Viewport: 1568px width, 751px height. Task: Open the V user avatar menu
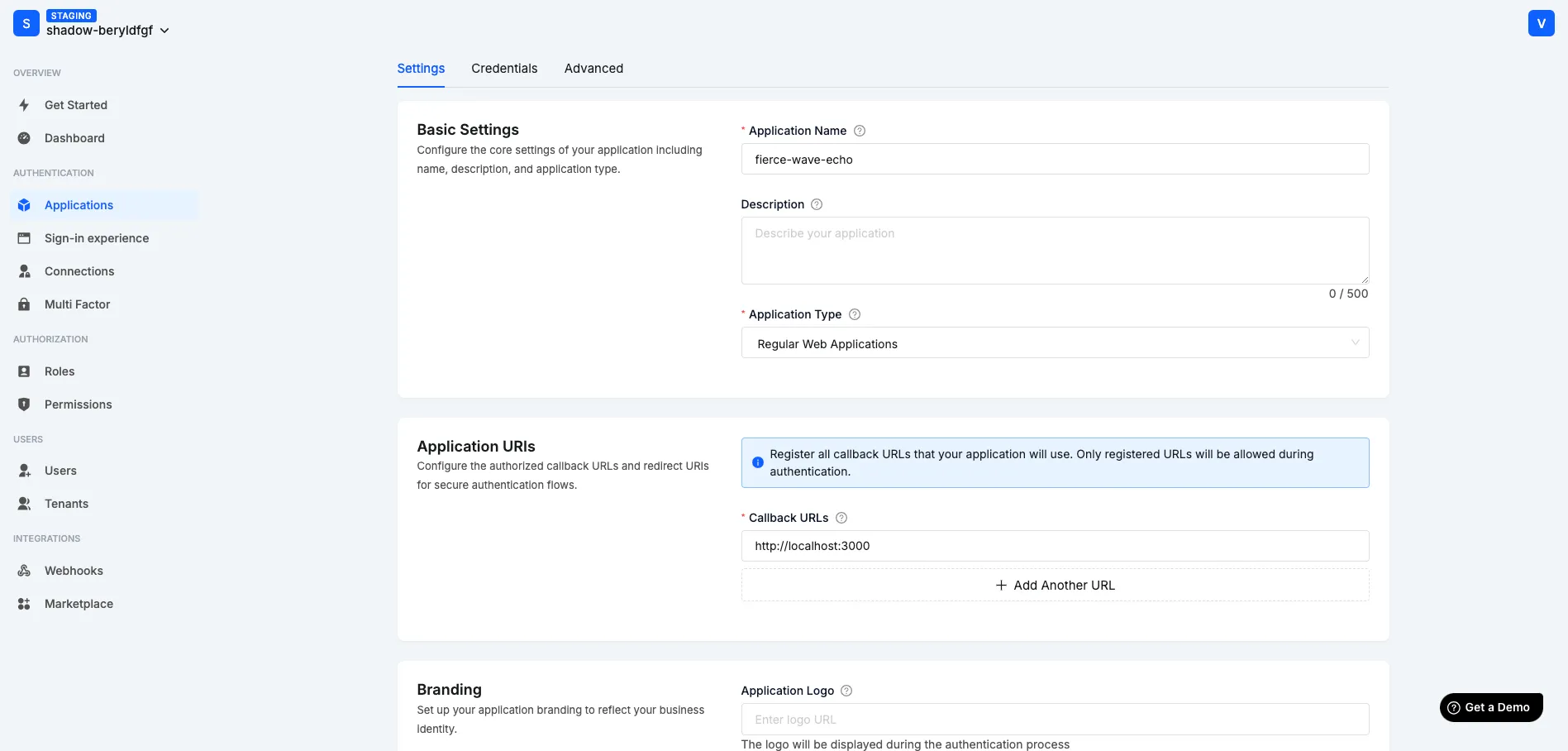pyautogui.click(x=1541, y=22)
